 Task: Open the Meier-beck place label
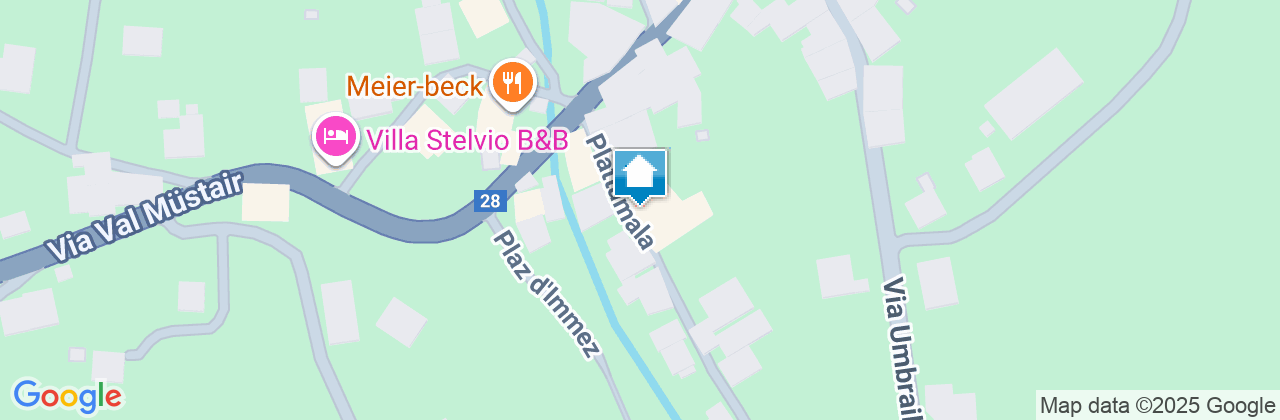(x=415, y=85)
